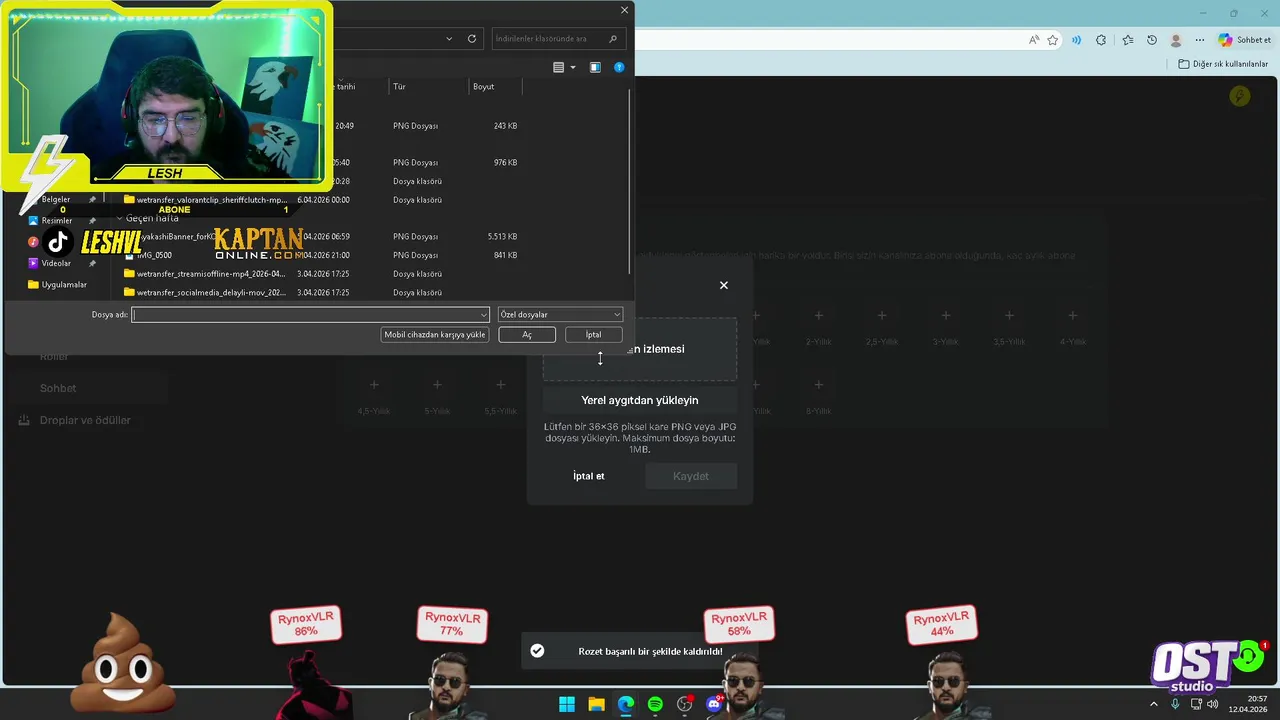Open Copilot Sohbet et button
1280x720 pixels.
(x=1245, y=40)
